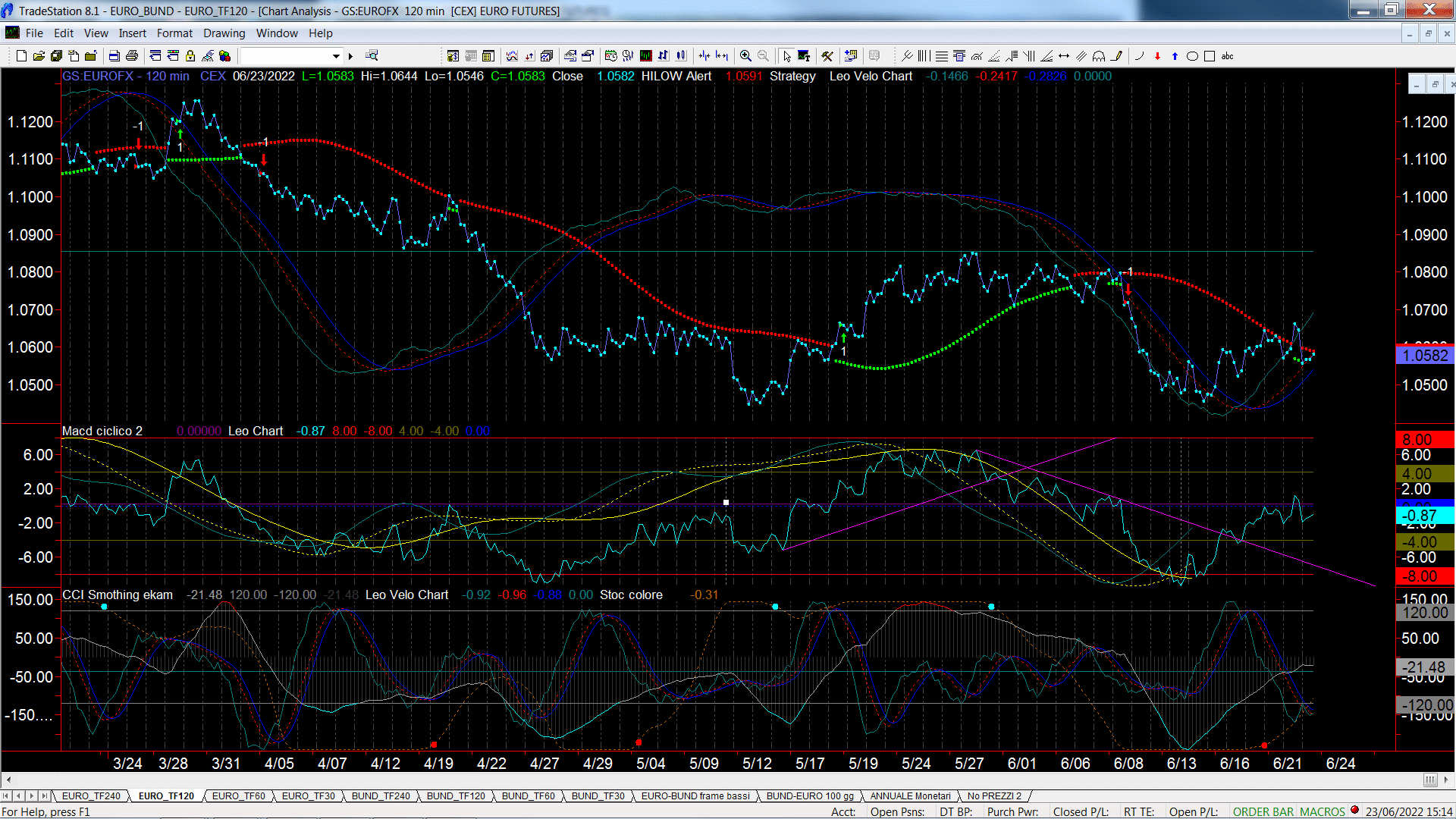
Task: Switch to the EURO_TF30 tab
Action: point(308,795)
